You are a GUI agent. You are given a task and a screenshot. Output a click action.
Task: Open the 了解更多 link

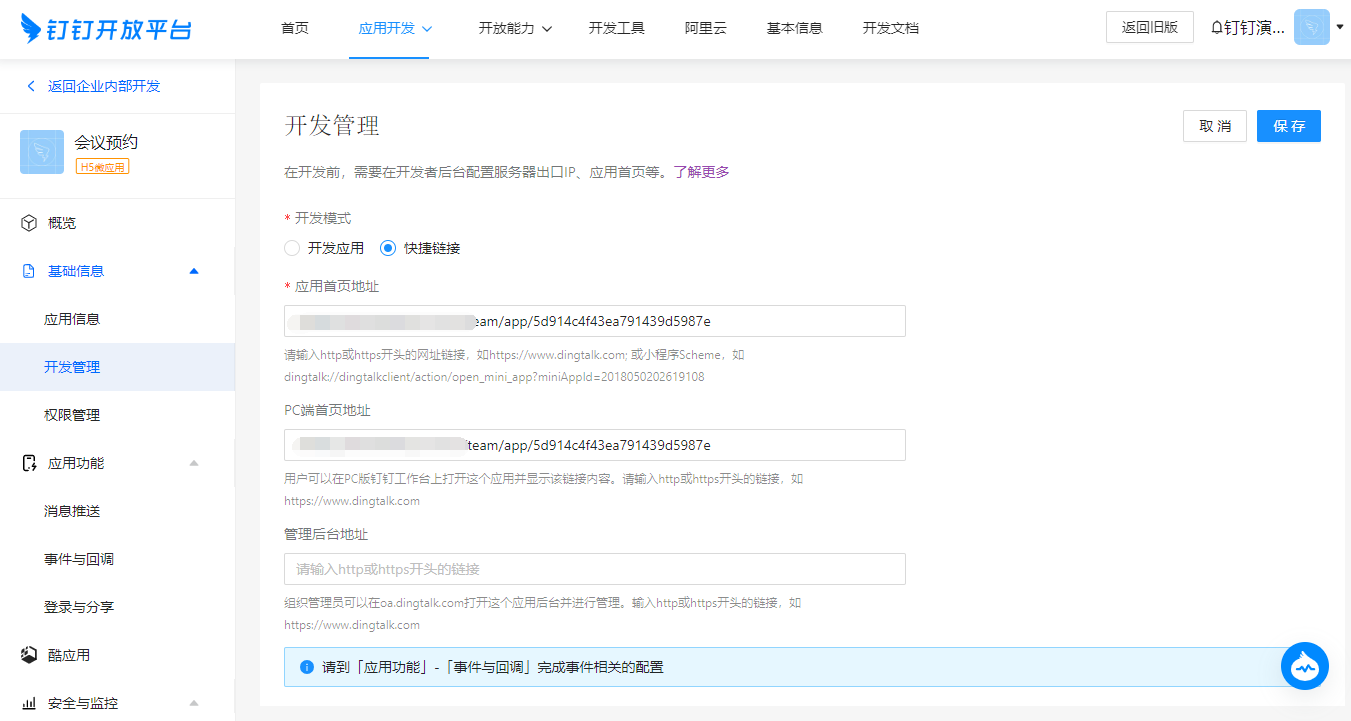tap(701, 172)
